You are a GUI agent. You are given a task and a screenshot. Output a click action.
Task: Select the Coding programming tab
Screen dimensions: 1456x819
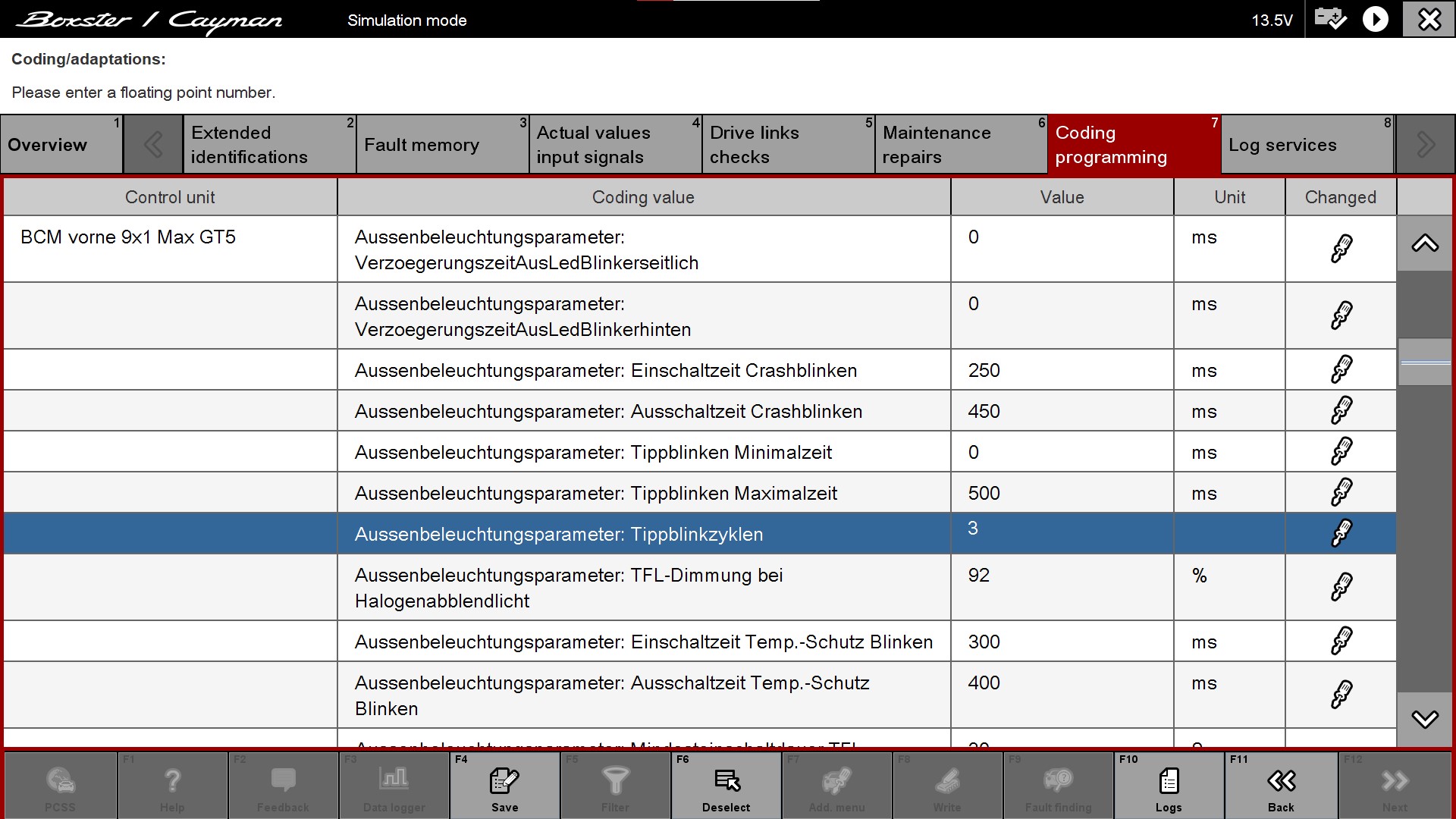pyautogui.click(x=1134, y=144)
